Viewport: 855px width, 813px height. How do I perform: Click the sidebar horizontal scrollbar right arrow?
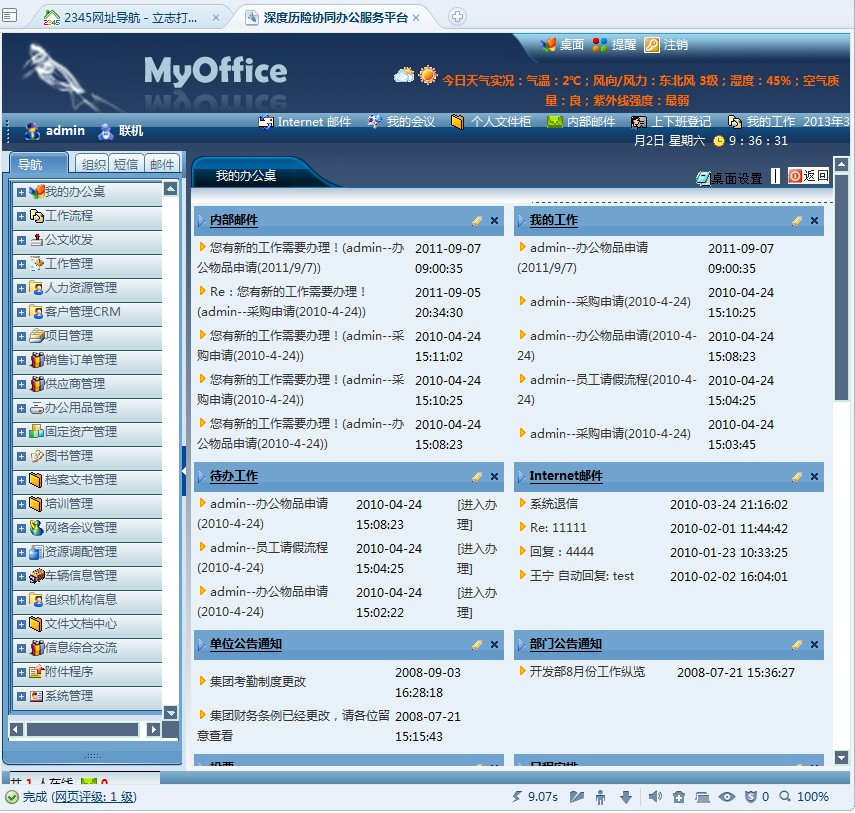pyautogui.click(x=153, y=730)
